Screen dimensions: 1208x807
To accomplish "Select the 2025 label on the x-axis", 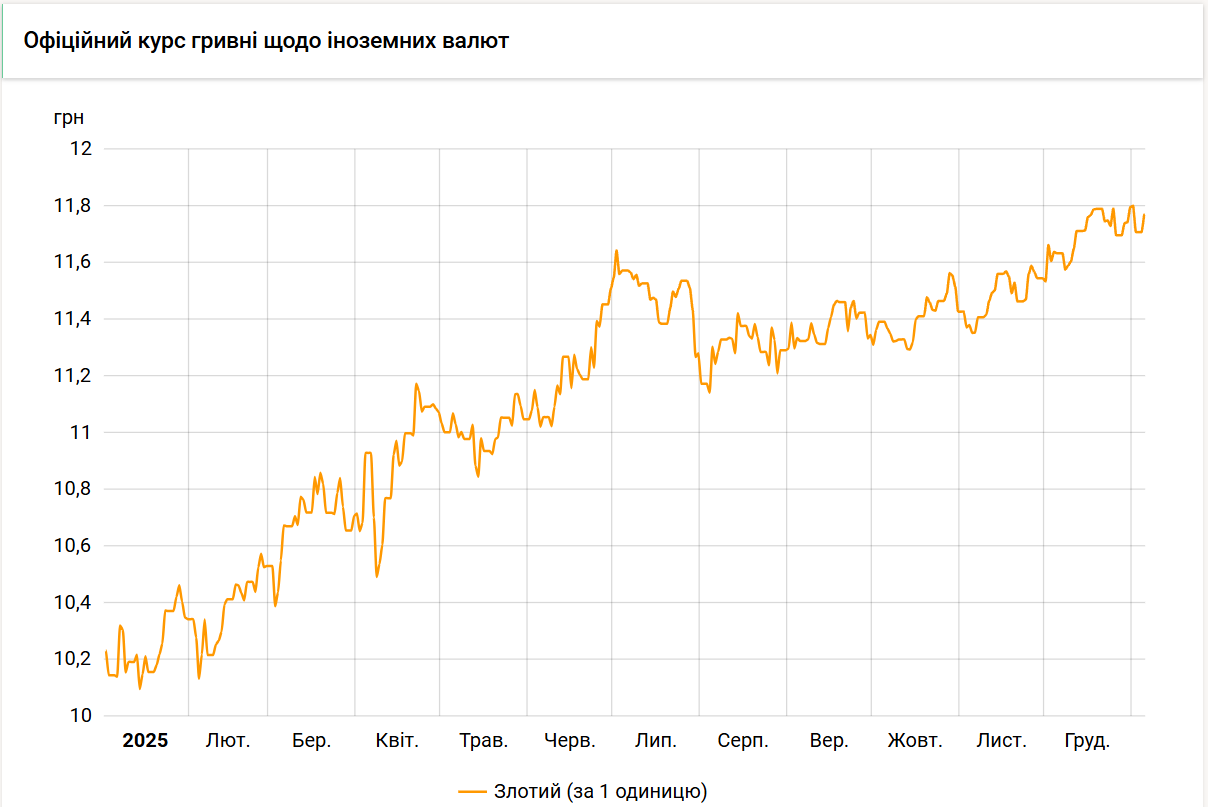I will [145, 741].
